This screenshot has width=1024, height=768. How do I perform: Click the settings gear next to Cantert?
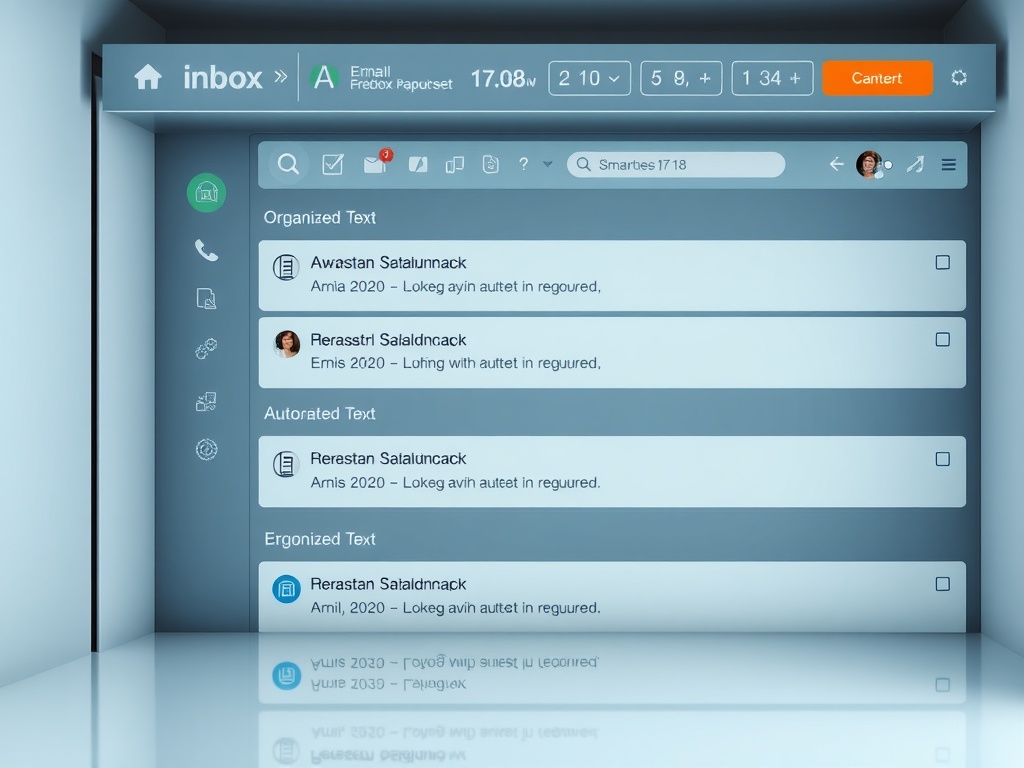(x=958, y=78)
